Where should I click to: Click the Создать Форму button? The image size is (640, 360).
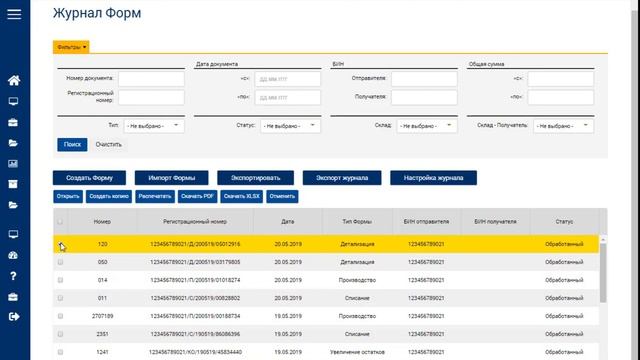89,178
